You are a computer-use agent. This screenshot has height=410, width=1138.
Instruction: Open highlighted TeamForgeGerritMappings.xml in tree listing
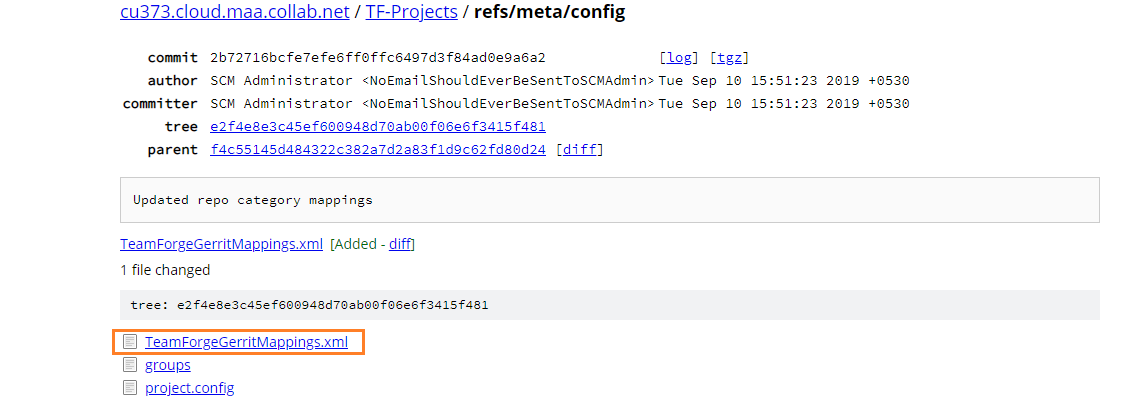247,342
